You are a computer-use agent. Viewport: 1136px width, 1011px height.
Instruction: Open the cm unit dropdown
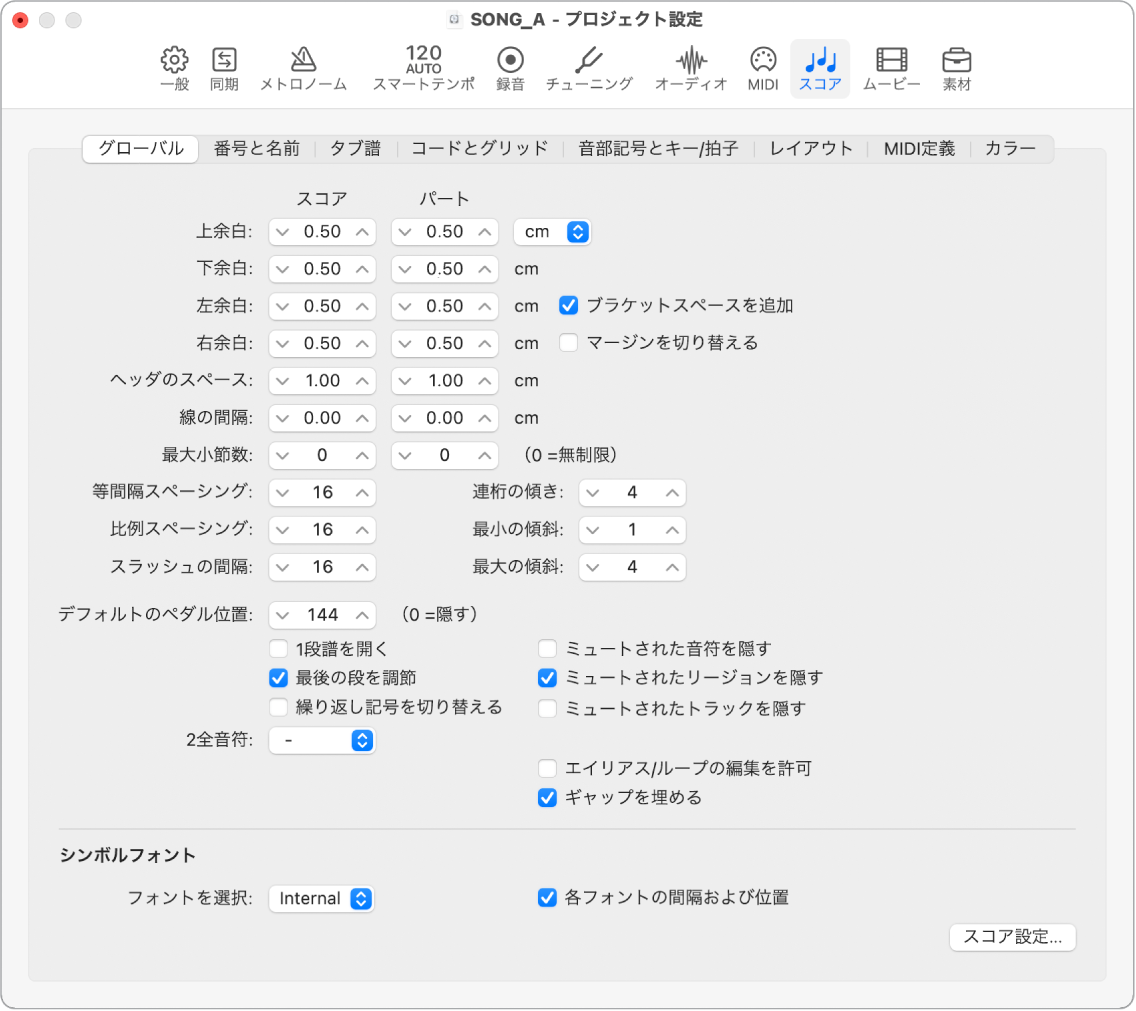(552, 231)
